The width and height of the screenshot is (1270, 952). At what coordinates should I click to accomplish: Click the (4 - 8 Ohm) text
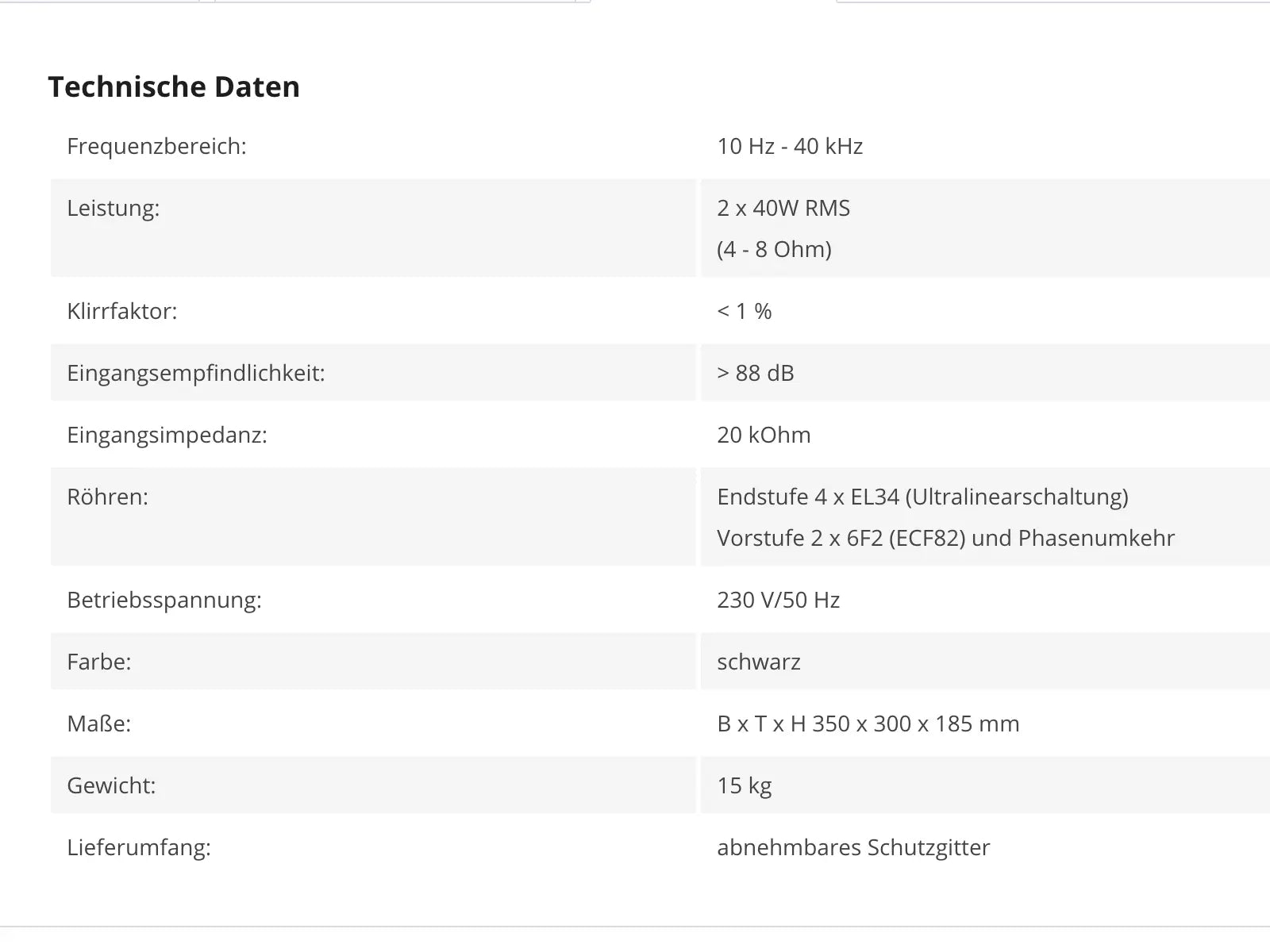pos(774,250)
